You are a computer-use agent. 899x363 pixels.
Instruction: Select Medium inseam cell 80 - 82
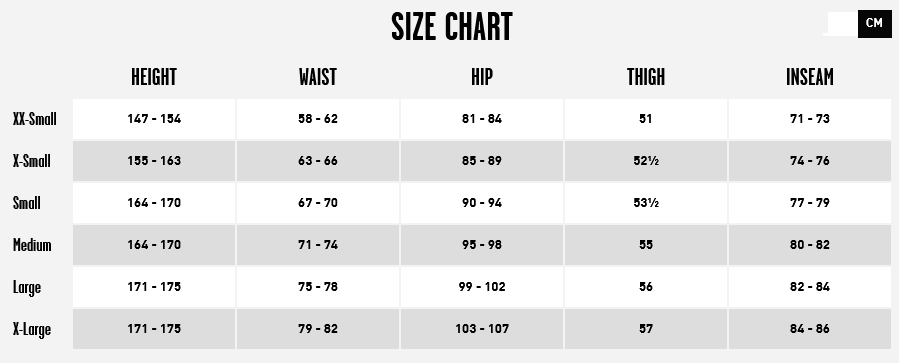pyautogui.click(x=810, y=244)
